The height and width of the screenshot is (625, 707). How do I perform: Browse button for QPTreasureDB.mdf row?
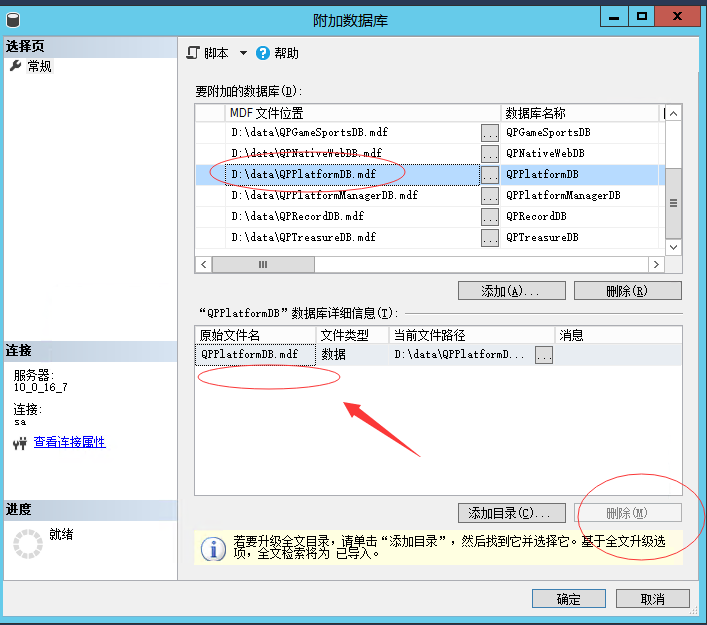click(490, 238)
